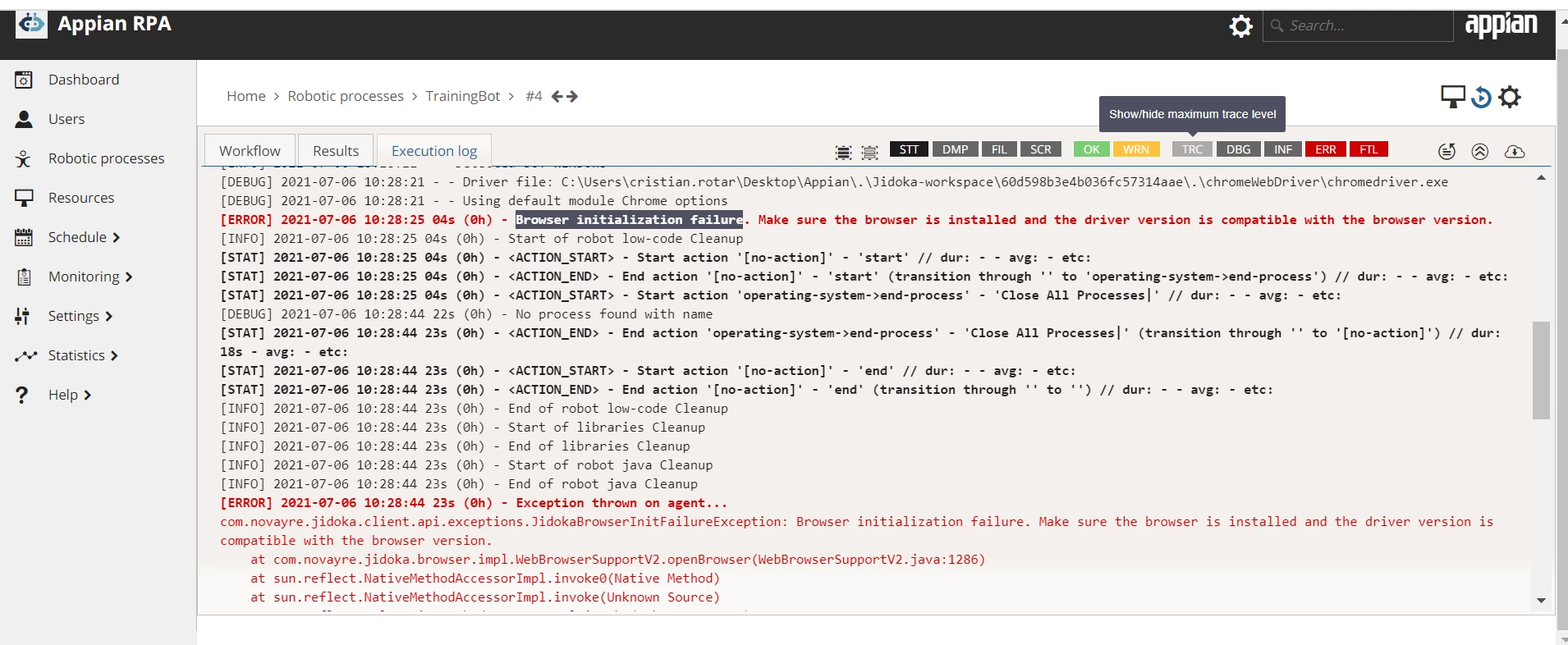Viewport: 1568px width, 645px height.
Task: Click the monitor screen icon
Action: coord(1453,97)
